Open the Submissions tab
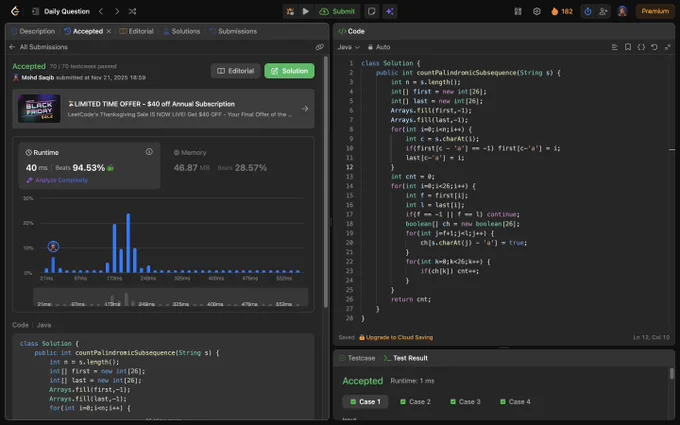 coord(233,31)
